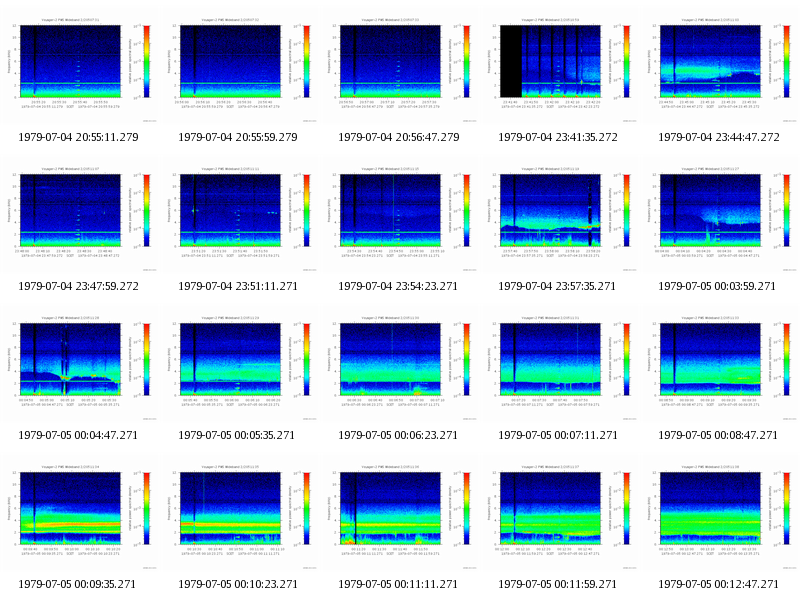The height and width of the screenshot is (596, 800).
Task: Click the 1979-07-04 23:54:23.271 caption text
Action: click(398, 286)
